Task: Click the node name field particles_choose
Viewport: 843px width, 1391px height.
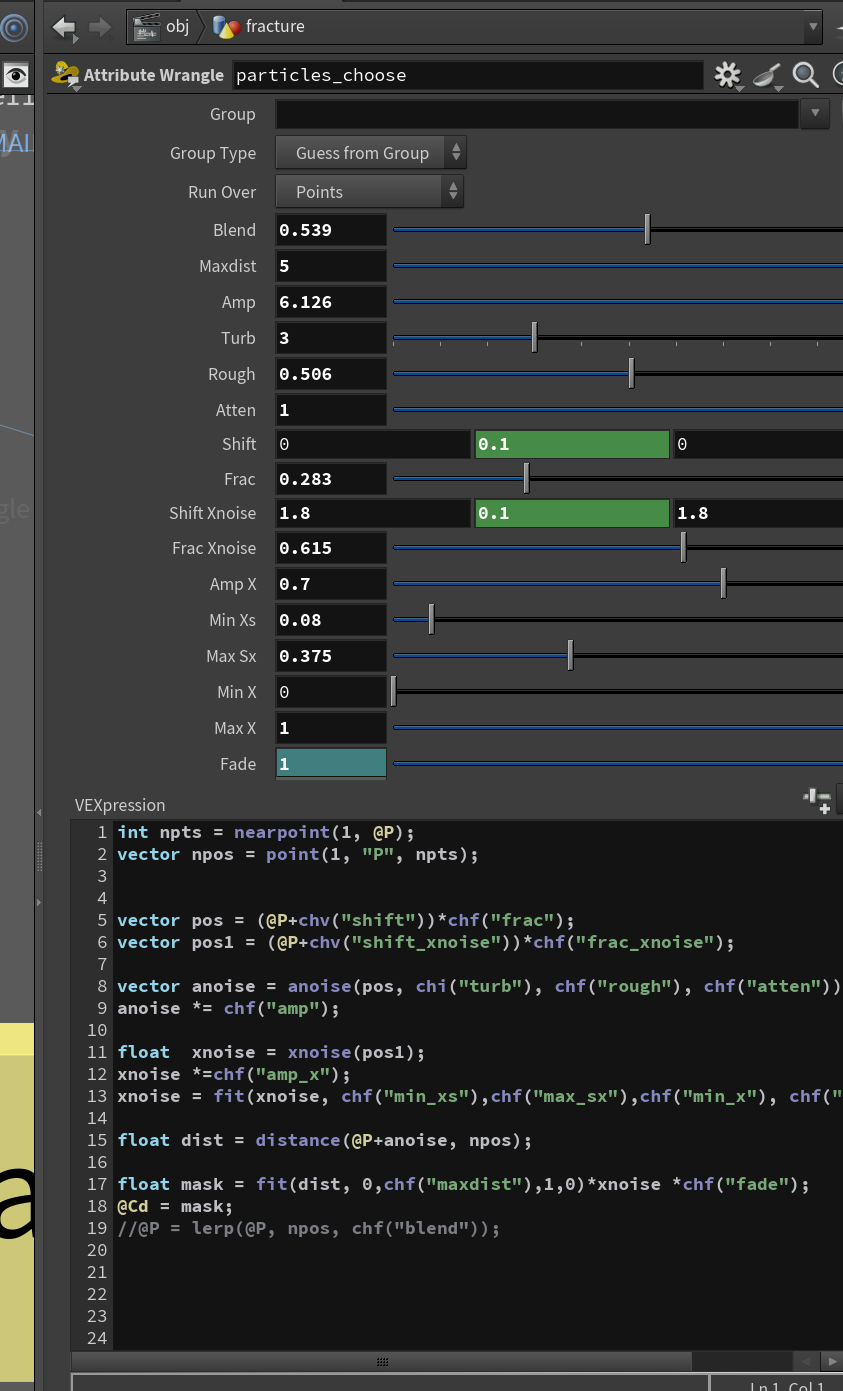Action: tap(468, 75)
